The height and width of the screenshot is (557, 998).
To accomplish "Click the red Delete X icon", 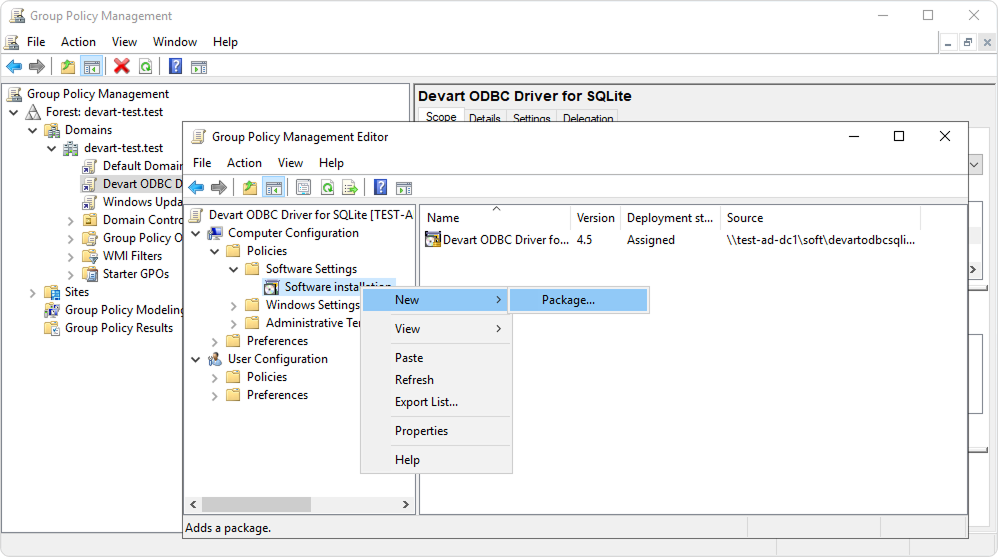I will click(x=122, y=66).
